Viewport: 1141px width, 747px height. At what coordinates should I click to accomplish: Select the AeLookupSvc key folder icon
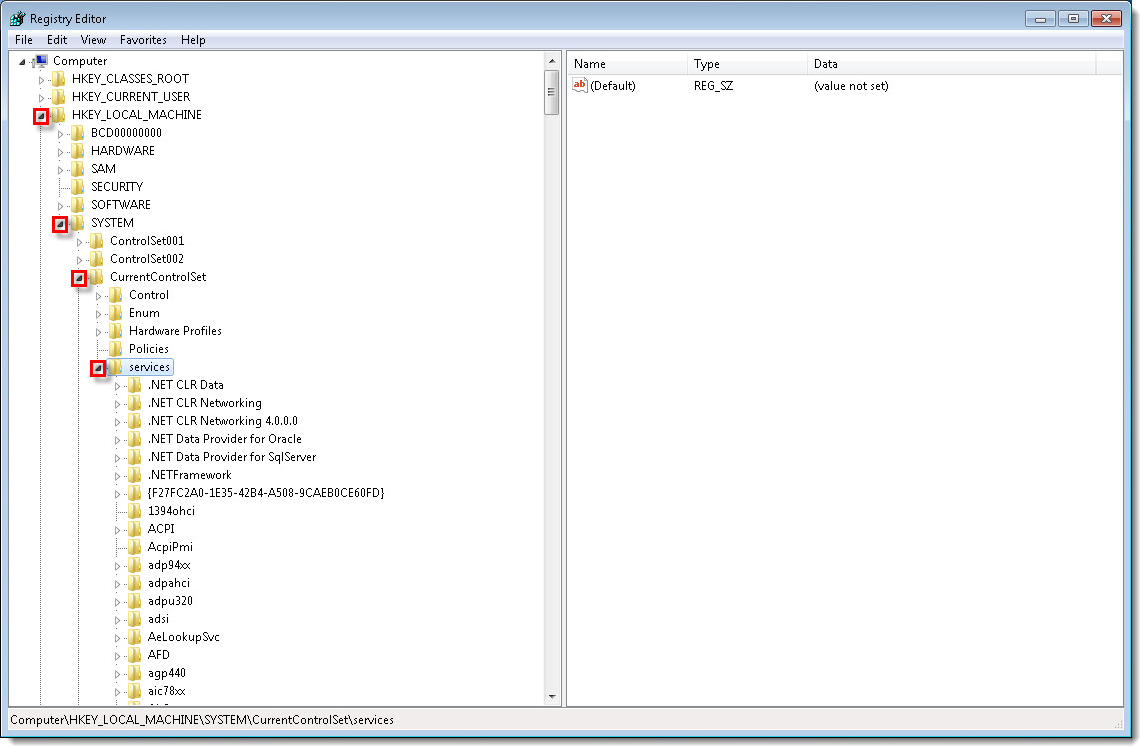point(134,636)
